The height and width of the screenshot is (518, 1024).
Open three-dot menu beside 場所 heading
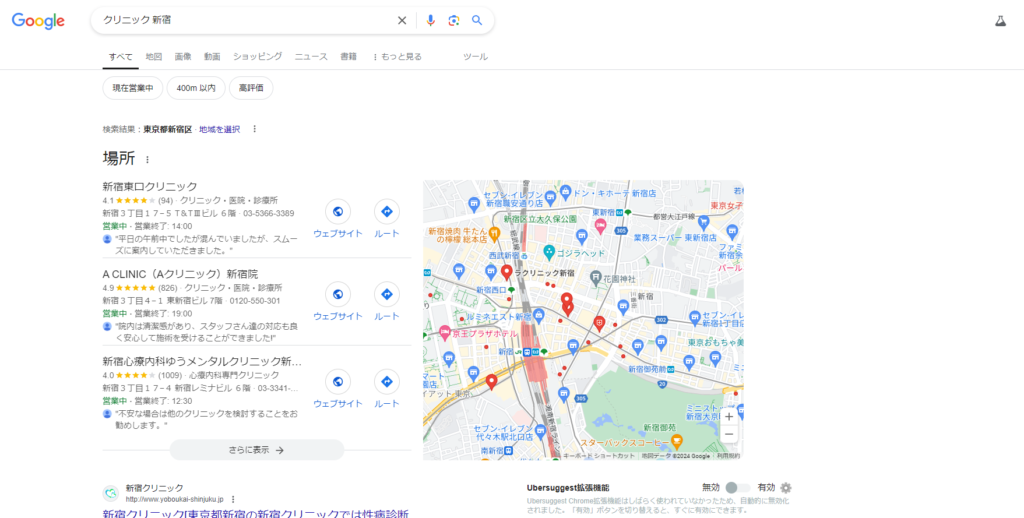tap(147, 159)
